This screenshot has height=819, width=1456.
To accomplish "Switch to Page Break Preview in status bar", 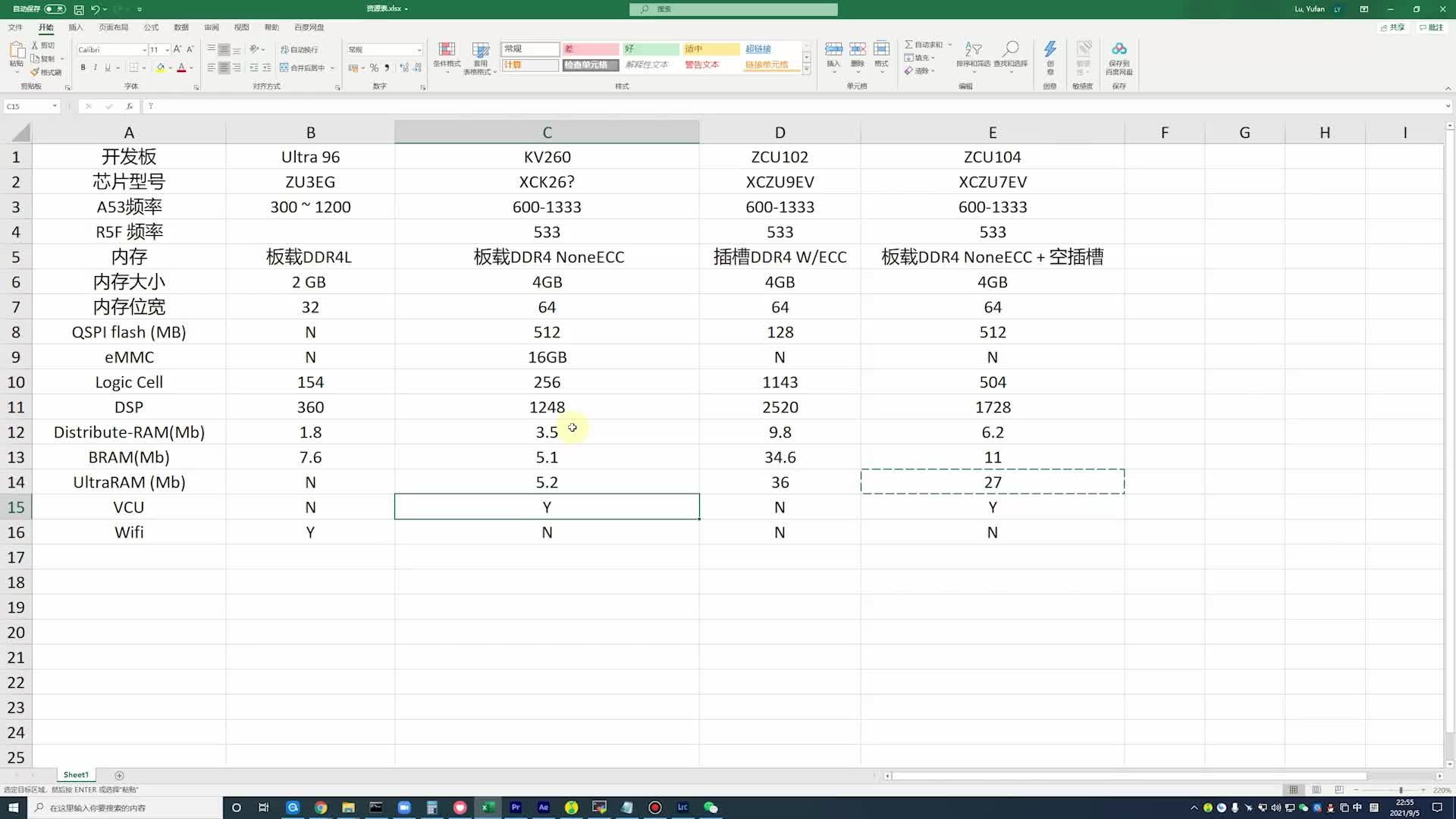I will (x=1339, y=789).
